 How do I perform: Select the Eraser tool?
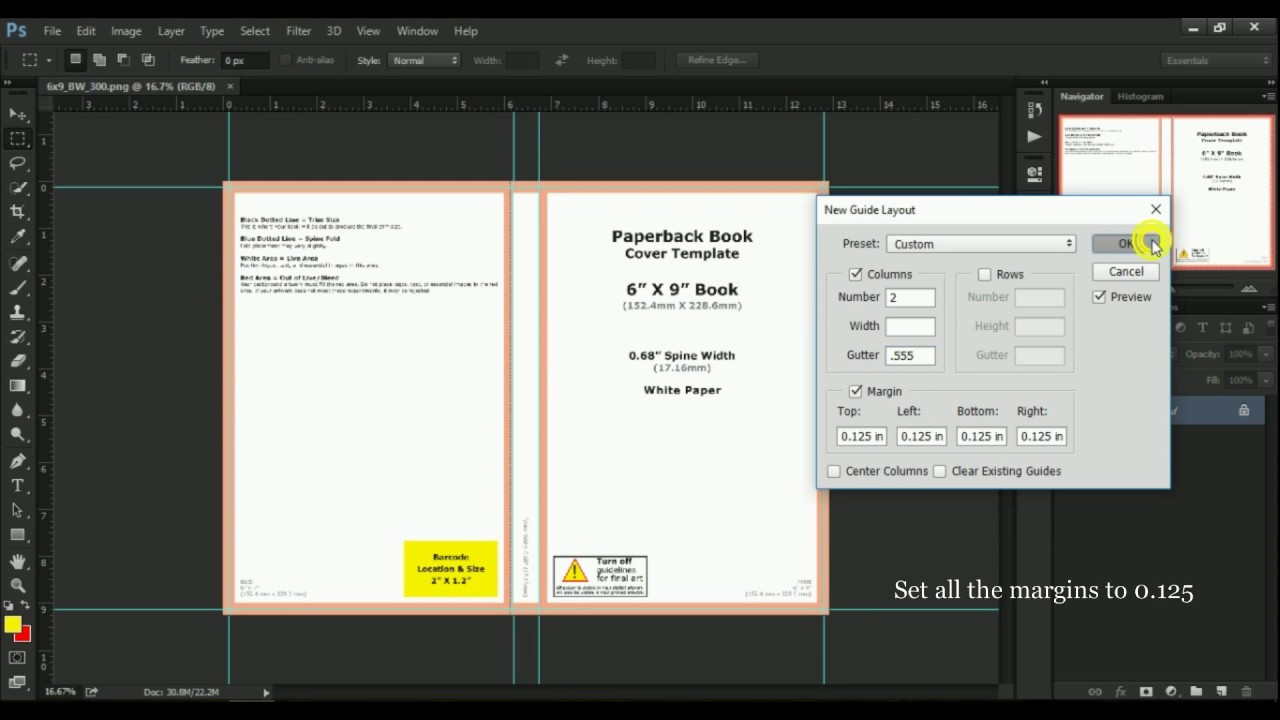click(18, 361)
